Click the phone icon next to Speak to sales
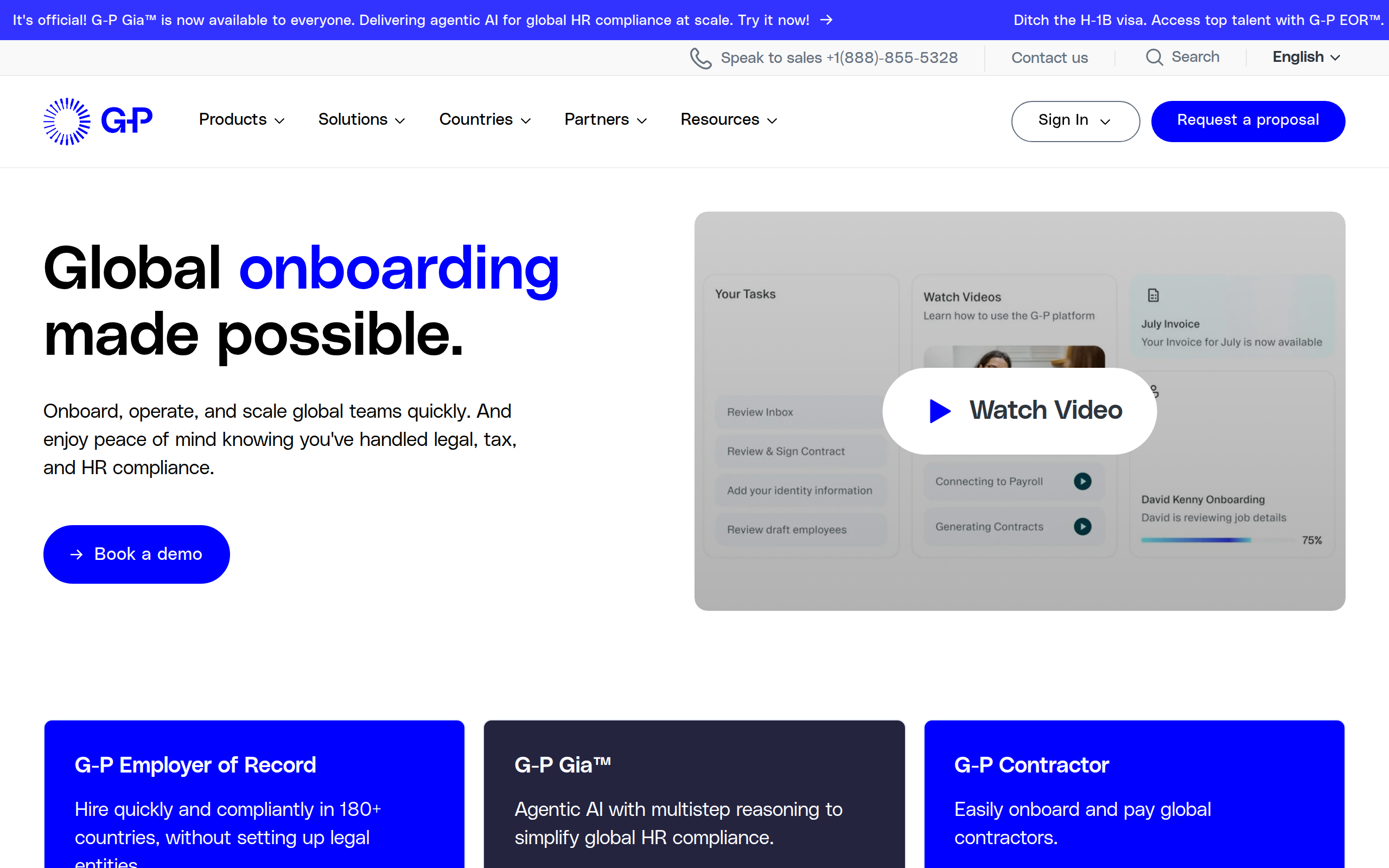Image resolution: width=1389 pixels, height=868 pixels. click(x=701, y=58)
